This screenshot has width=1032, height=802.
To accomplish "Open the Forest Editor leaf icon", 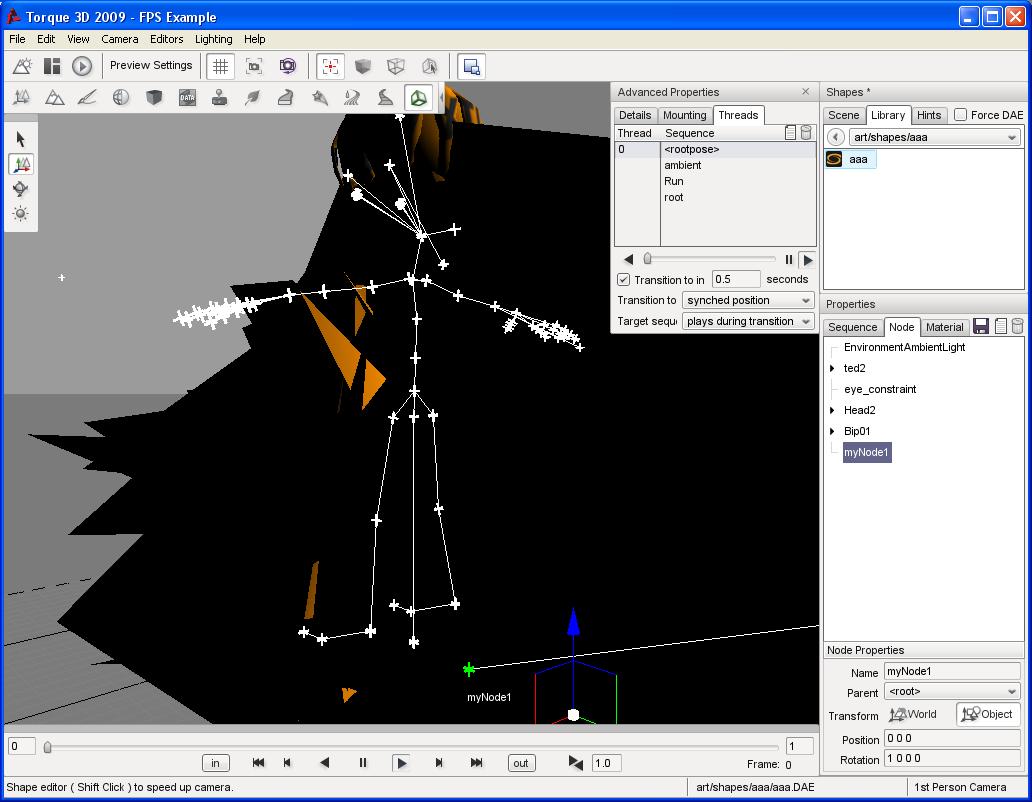I will click(253, 98).
